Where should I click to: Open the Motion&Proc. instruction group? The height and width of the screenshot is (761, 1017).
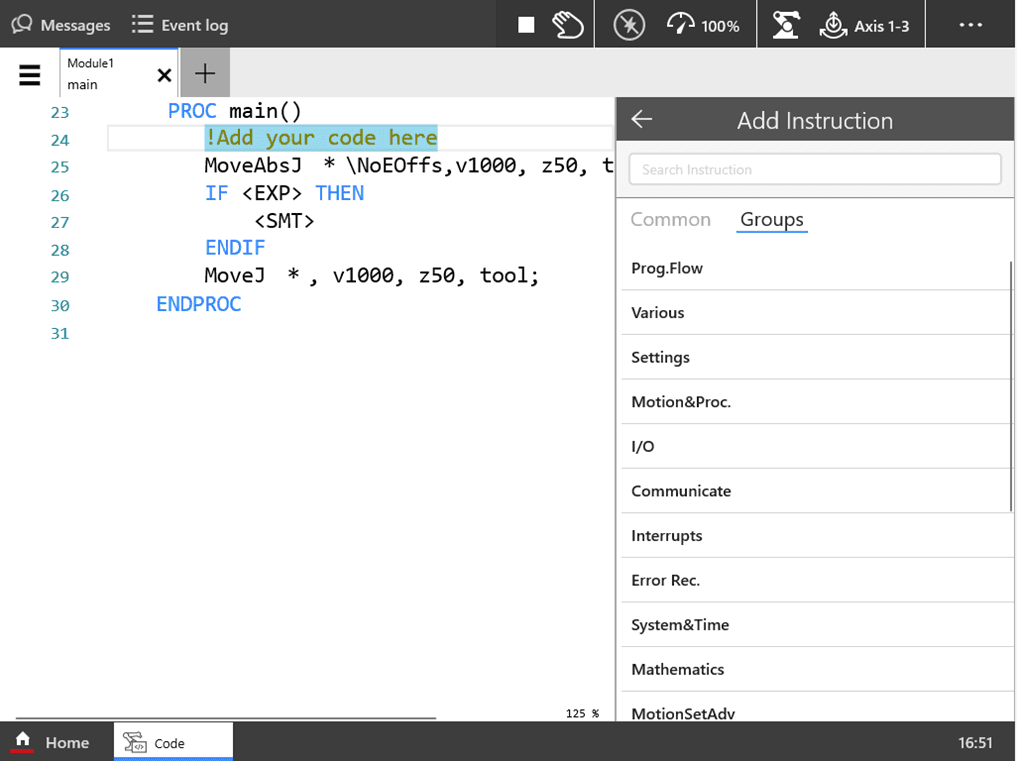[x=815, y=402]
